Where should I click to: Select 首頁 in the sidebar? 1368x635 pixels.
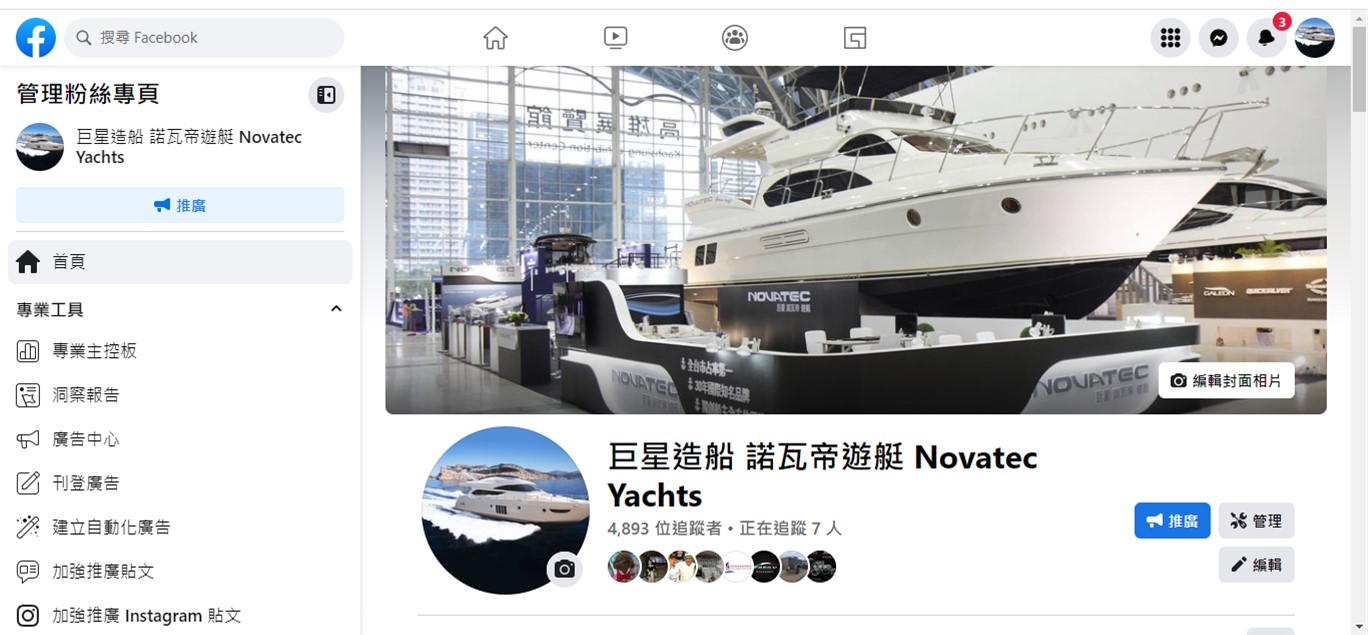click(180, 262)
